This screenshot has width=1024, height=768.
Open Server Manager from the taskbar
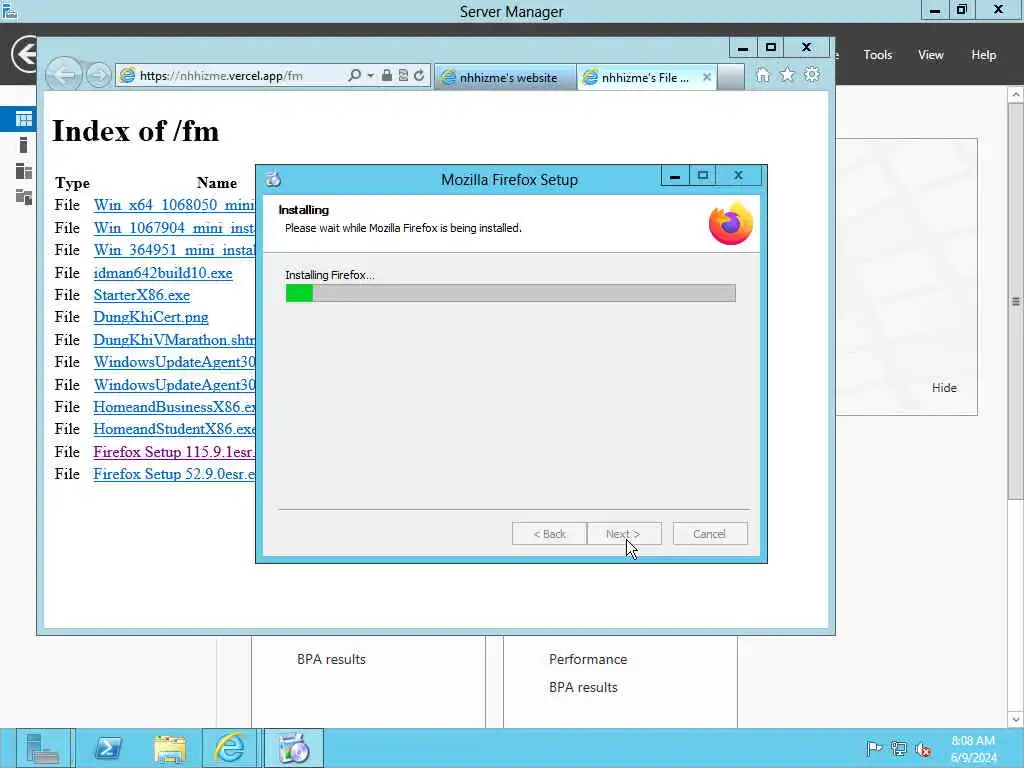coord(45,748)
